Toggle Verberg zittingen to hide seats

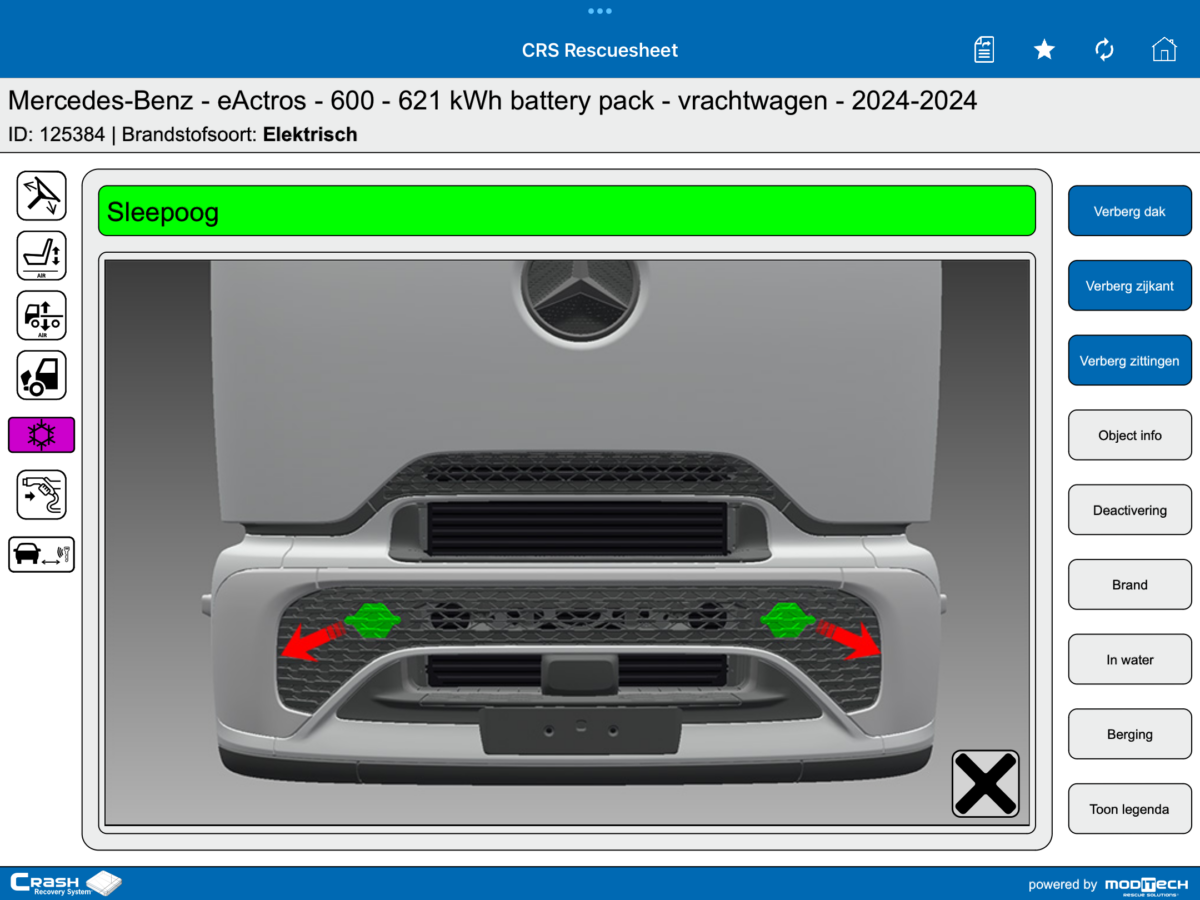coord(1130,361)
